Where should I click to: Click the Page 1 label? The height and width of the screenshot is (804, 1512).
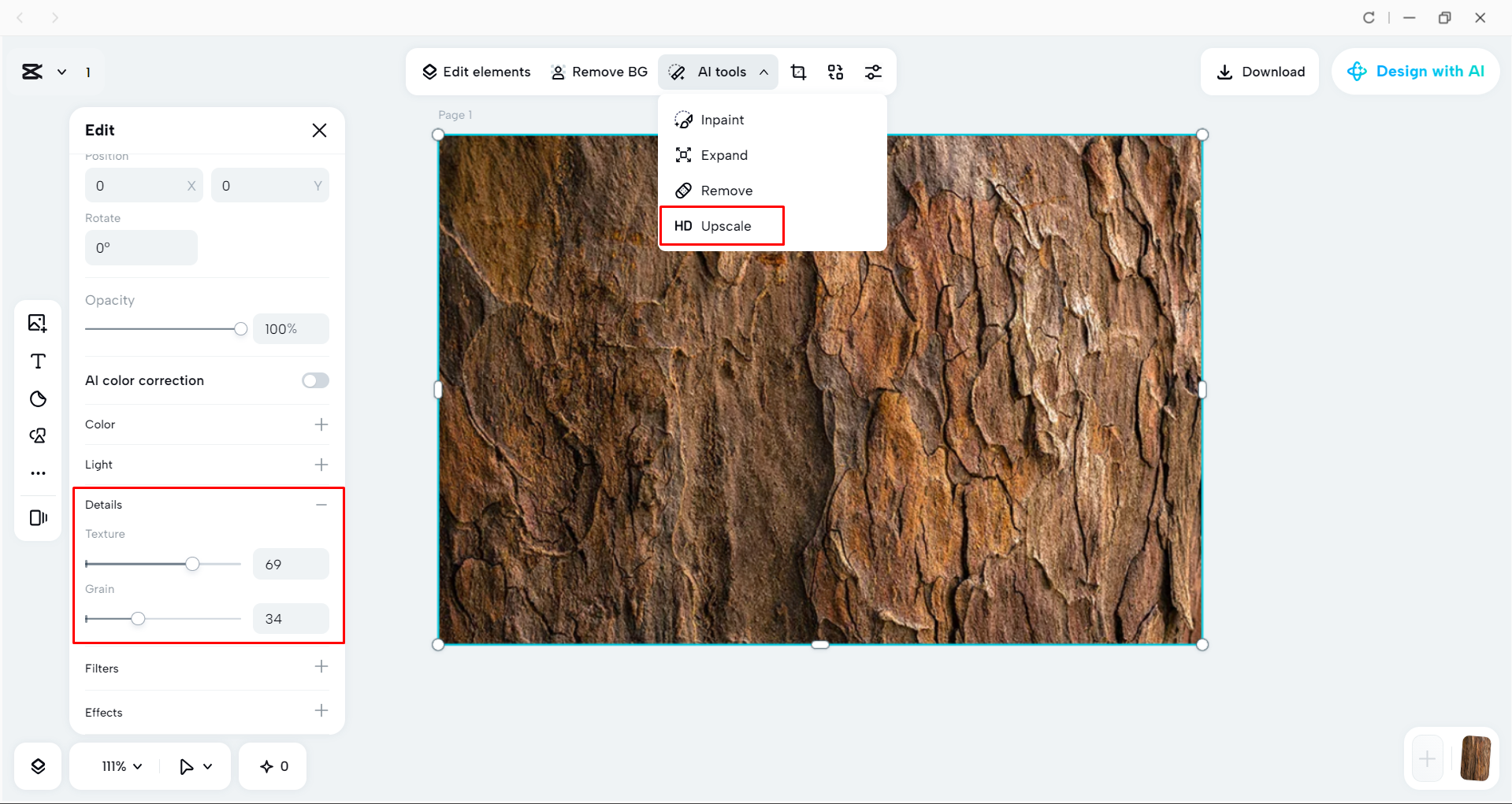click(455, 115)
